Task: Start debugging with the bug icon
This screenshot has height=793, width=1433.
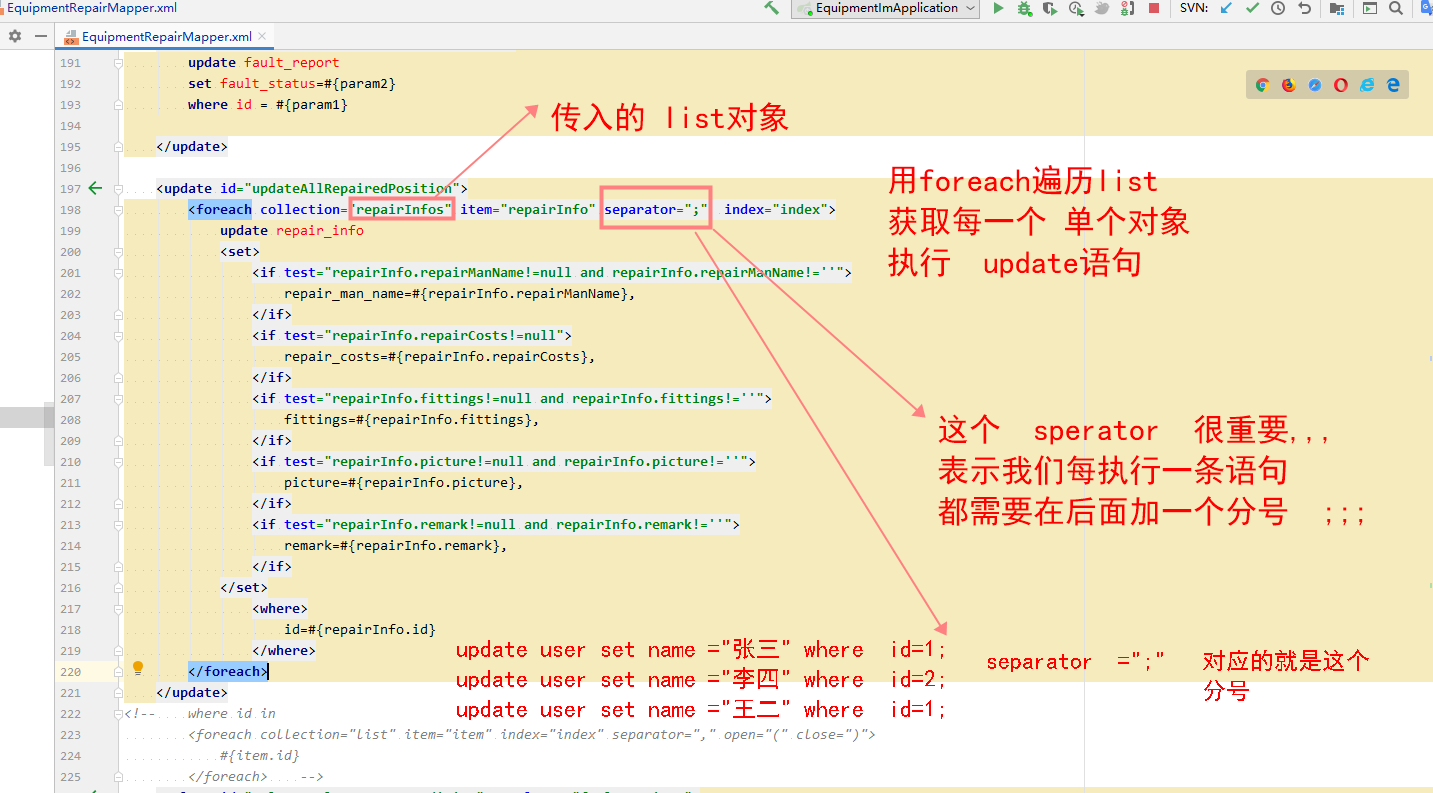Action: [x=1023, y=9]
